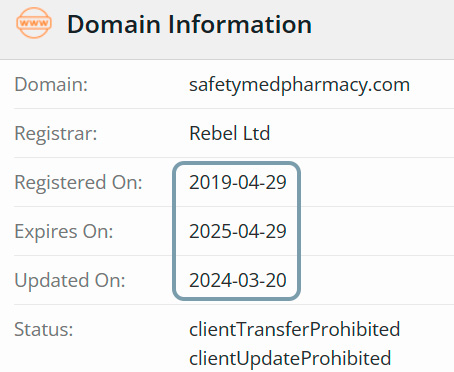Click the word Information in the header title
The width and height of the screenshot is (454, 372).
tap(240, 24)
